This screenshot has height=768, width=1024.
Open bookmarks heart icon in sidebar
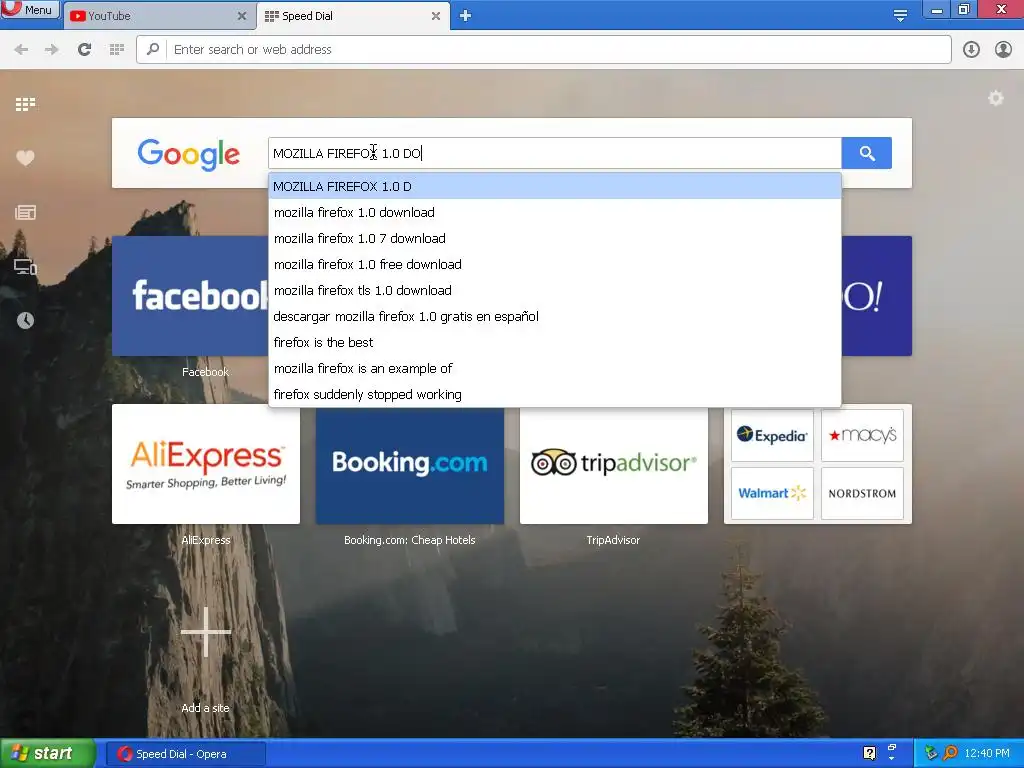[x=25, y=157]
